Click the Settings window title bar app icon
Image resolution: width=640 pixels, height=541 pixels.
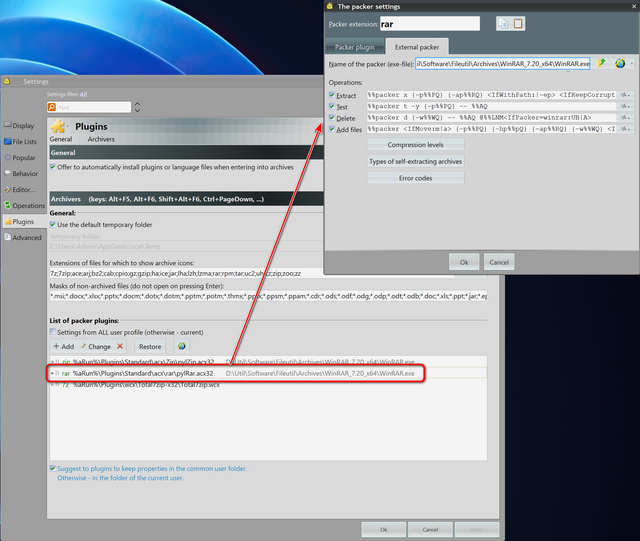7,81
